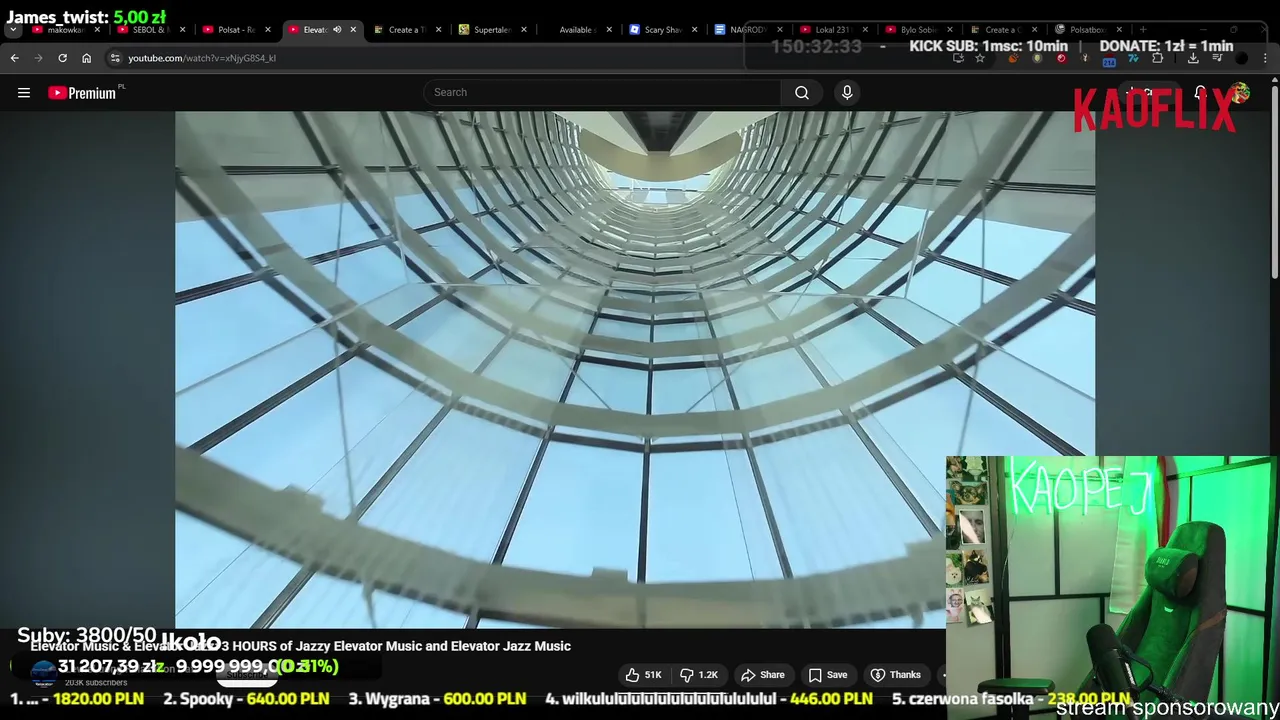This screenshot has width=1280, height=720.
Task: Open the tab search dropdown arrow
Action: (x=12, y=30)
